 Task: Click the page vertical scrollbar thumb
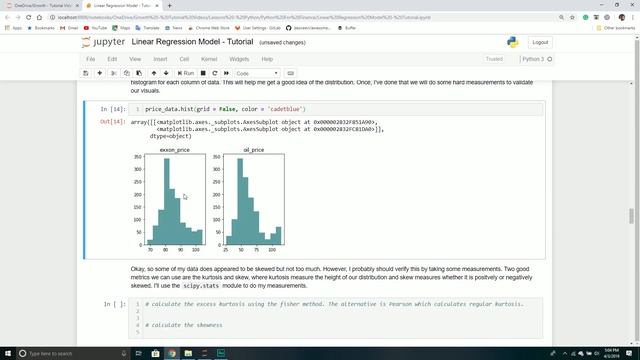click(631, 216)
